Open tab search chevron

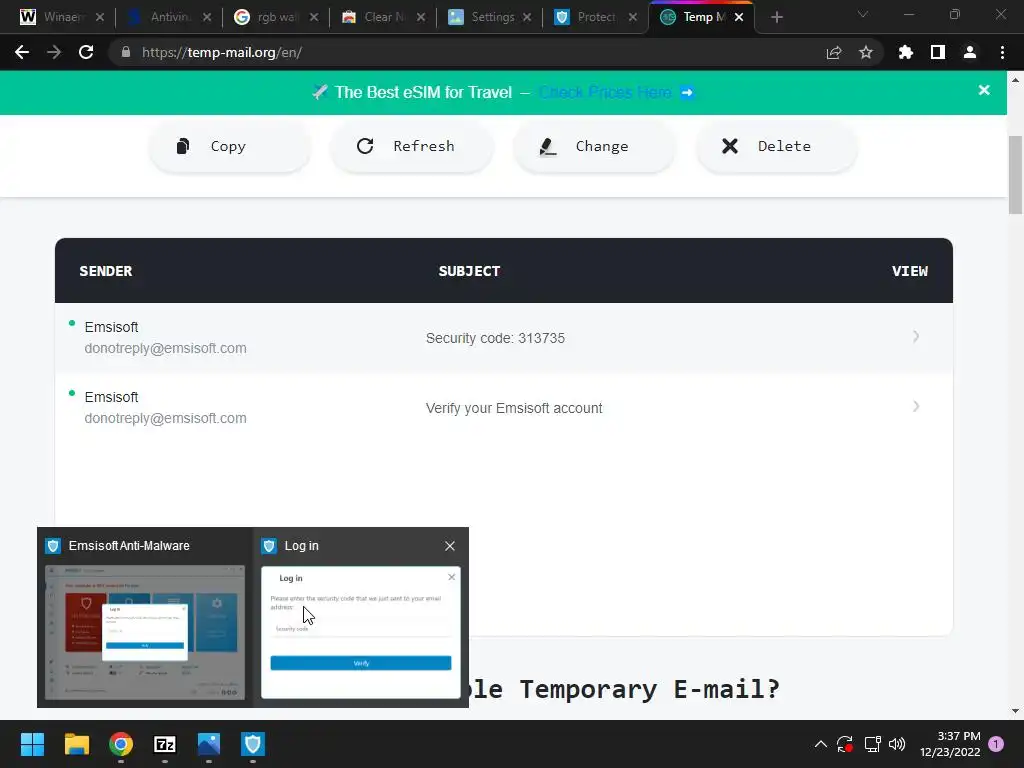tap(863, 14)
